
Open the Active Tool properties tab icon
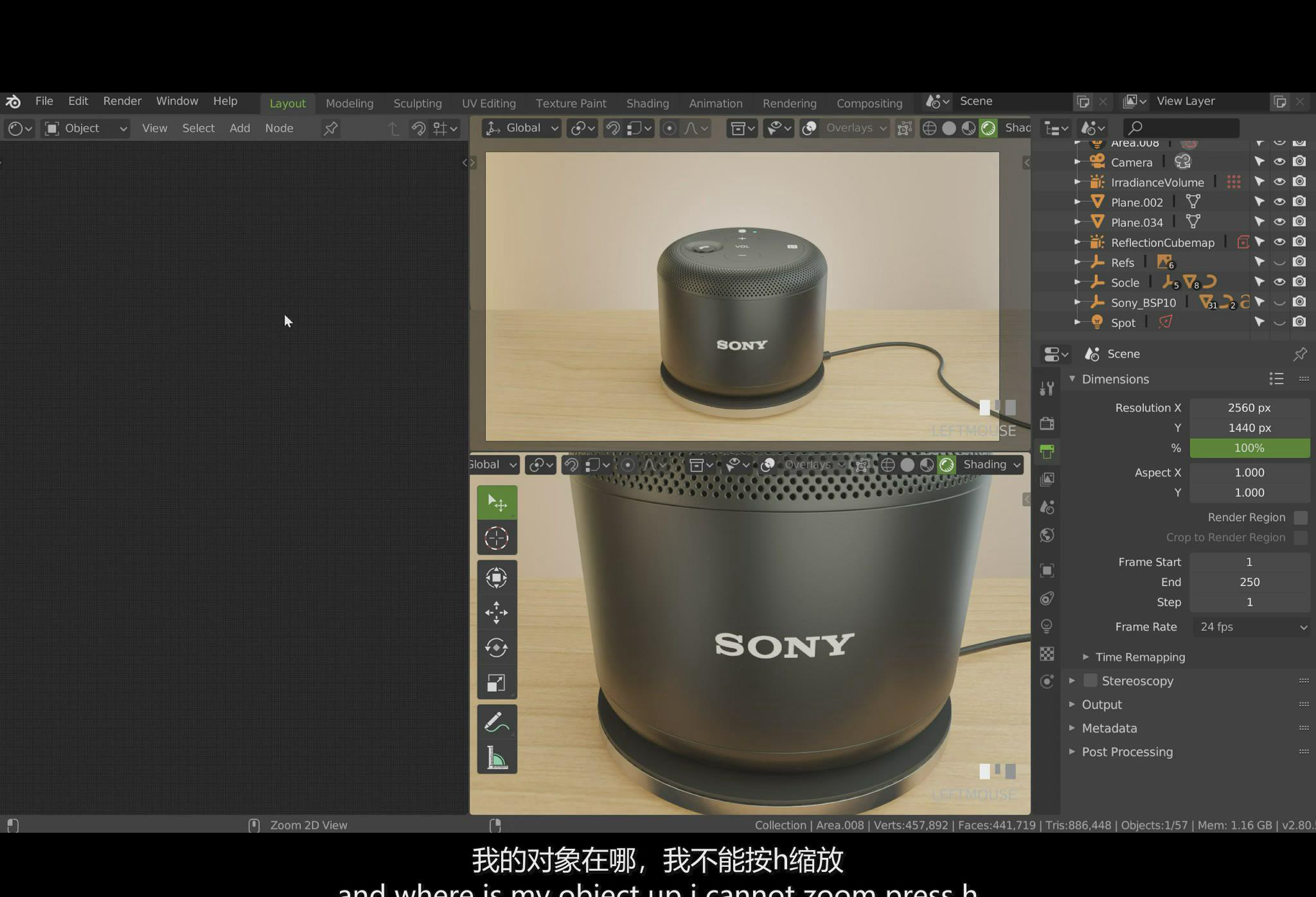pyautogui.click(x=1047, y=387)
